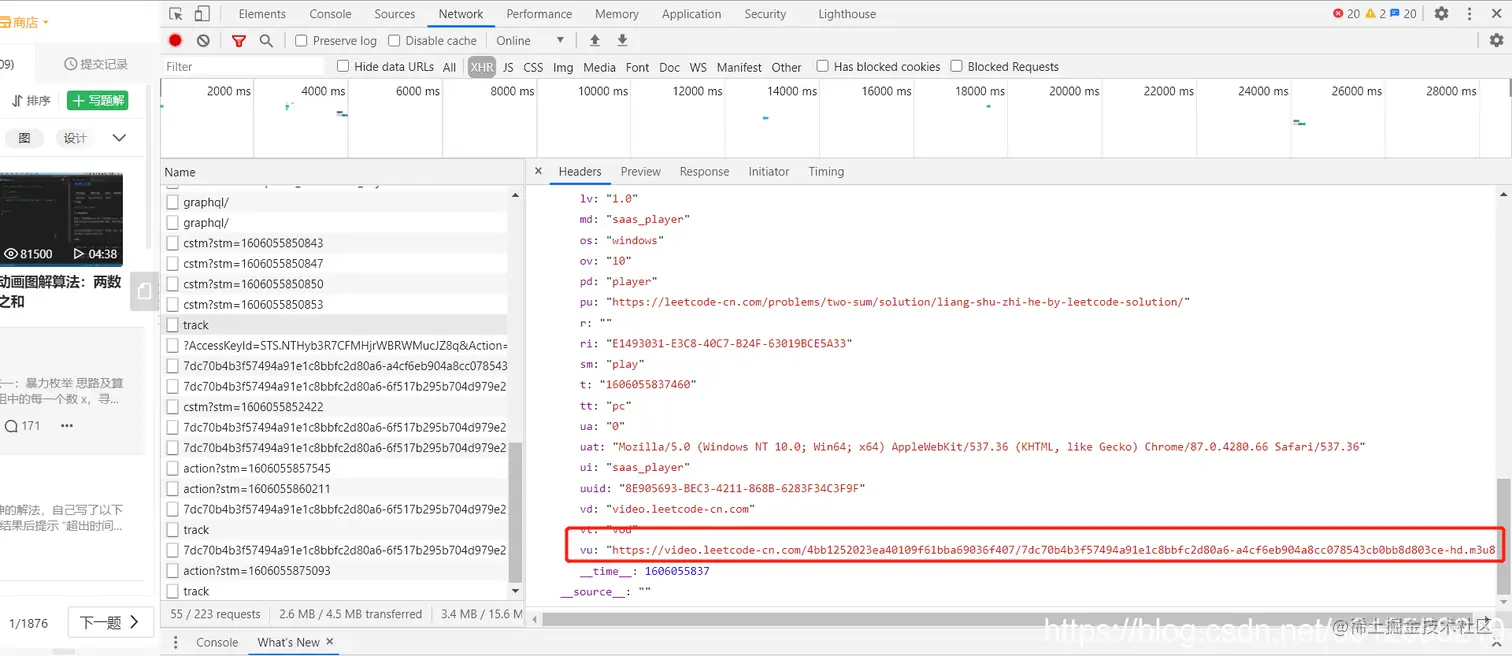Image resolution: width=1512 pixels, height=656 pixels.
Task: Go to next problem via 下一题
Action: pos(111,622)
